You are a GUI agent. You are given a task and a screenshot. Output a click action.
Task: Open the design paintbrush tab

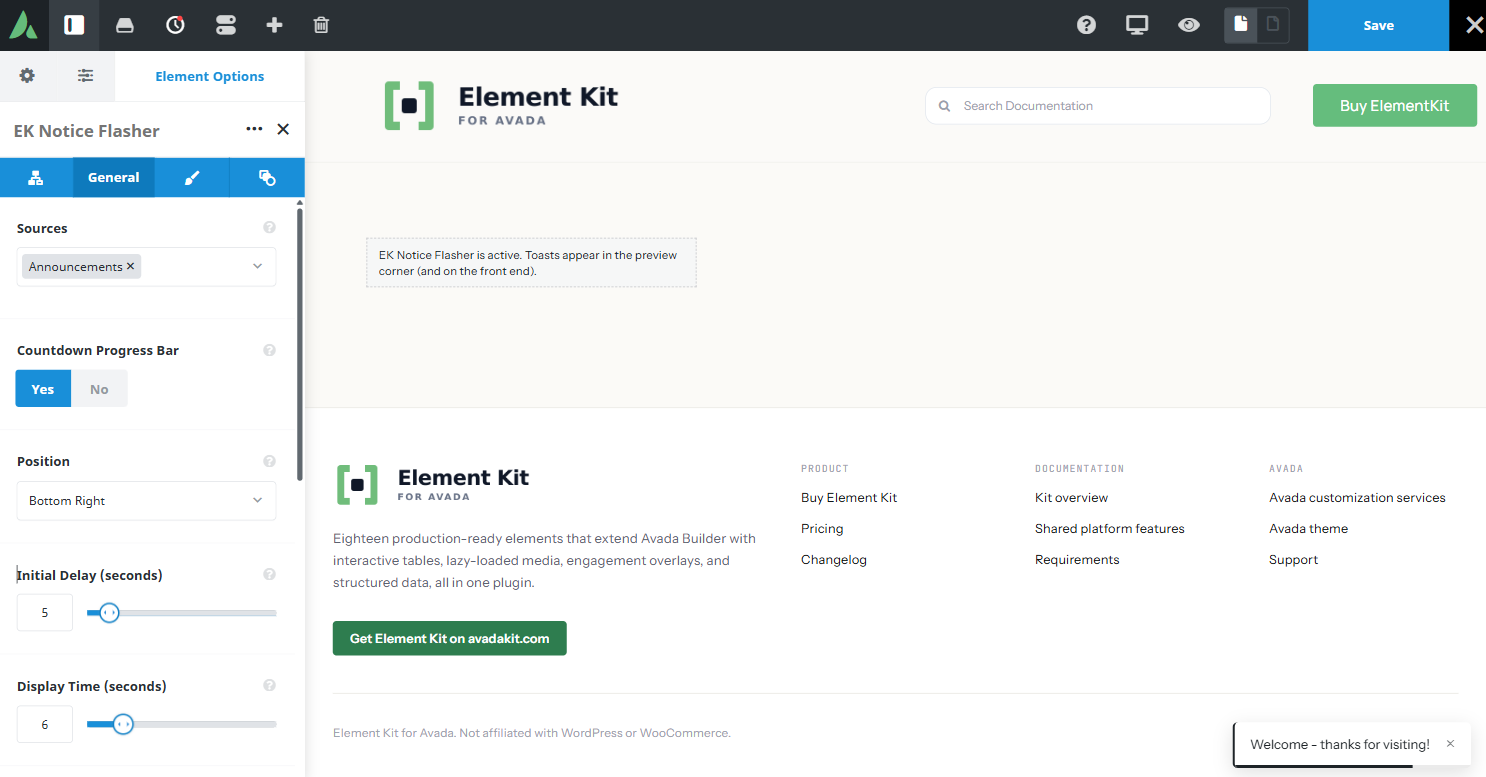(192, 177)
